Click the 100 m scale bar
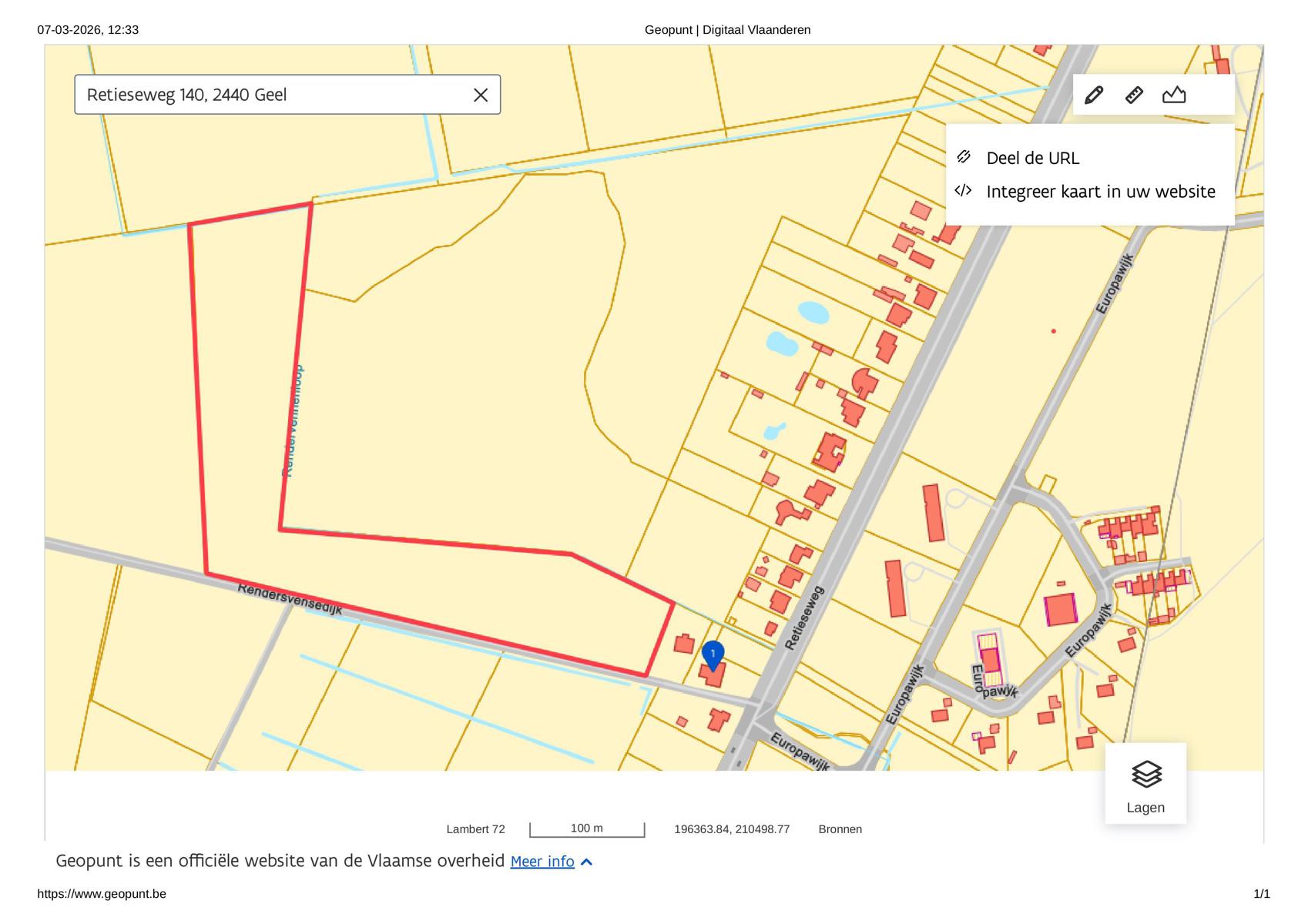 point(587,829)
